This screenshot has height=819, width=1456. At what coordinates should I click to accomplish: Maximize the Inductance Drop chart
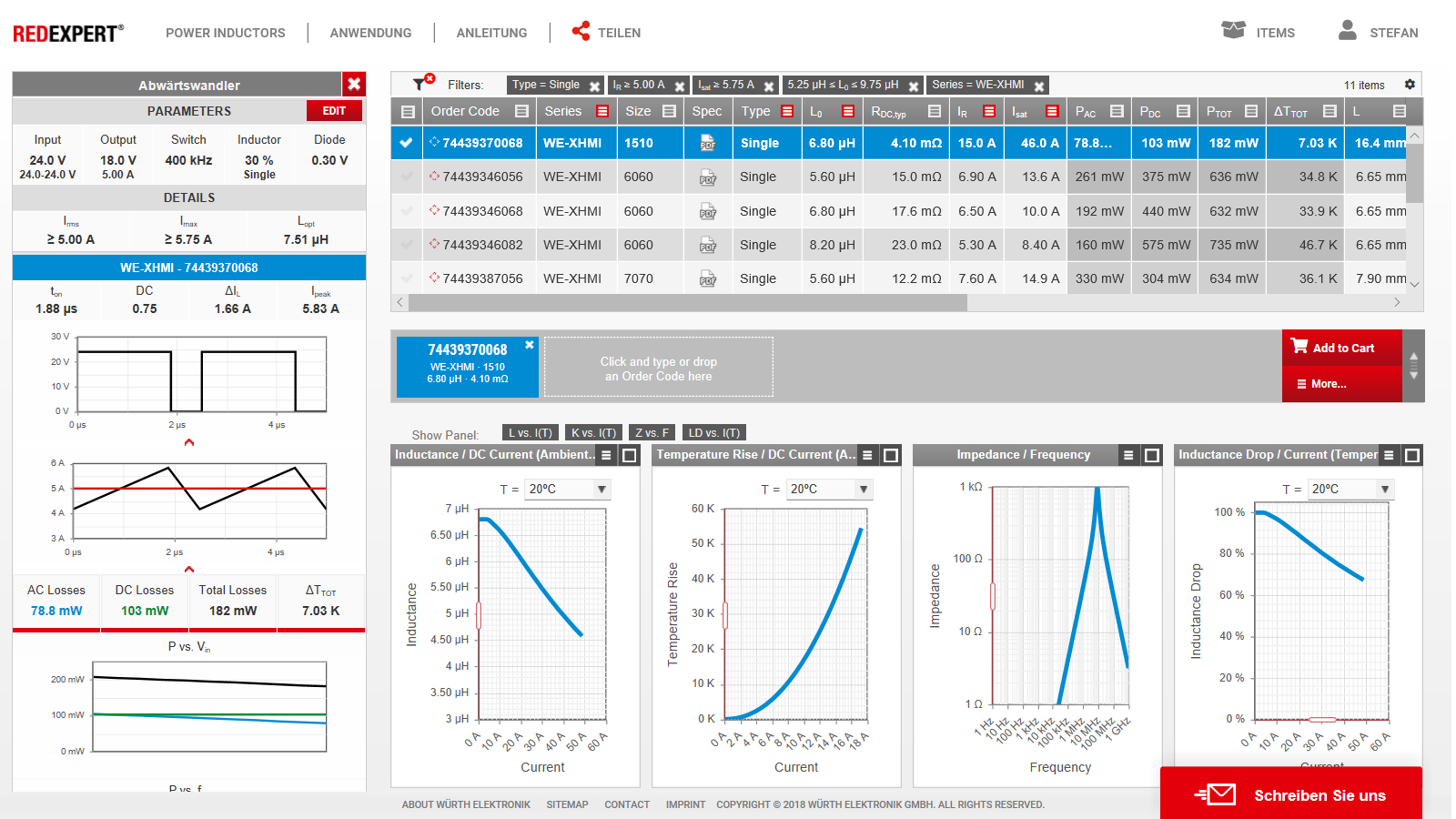[1412, 455]
